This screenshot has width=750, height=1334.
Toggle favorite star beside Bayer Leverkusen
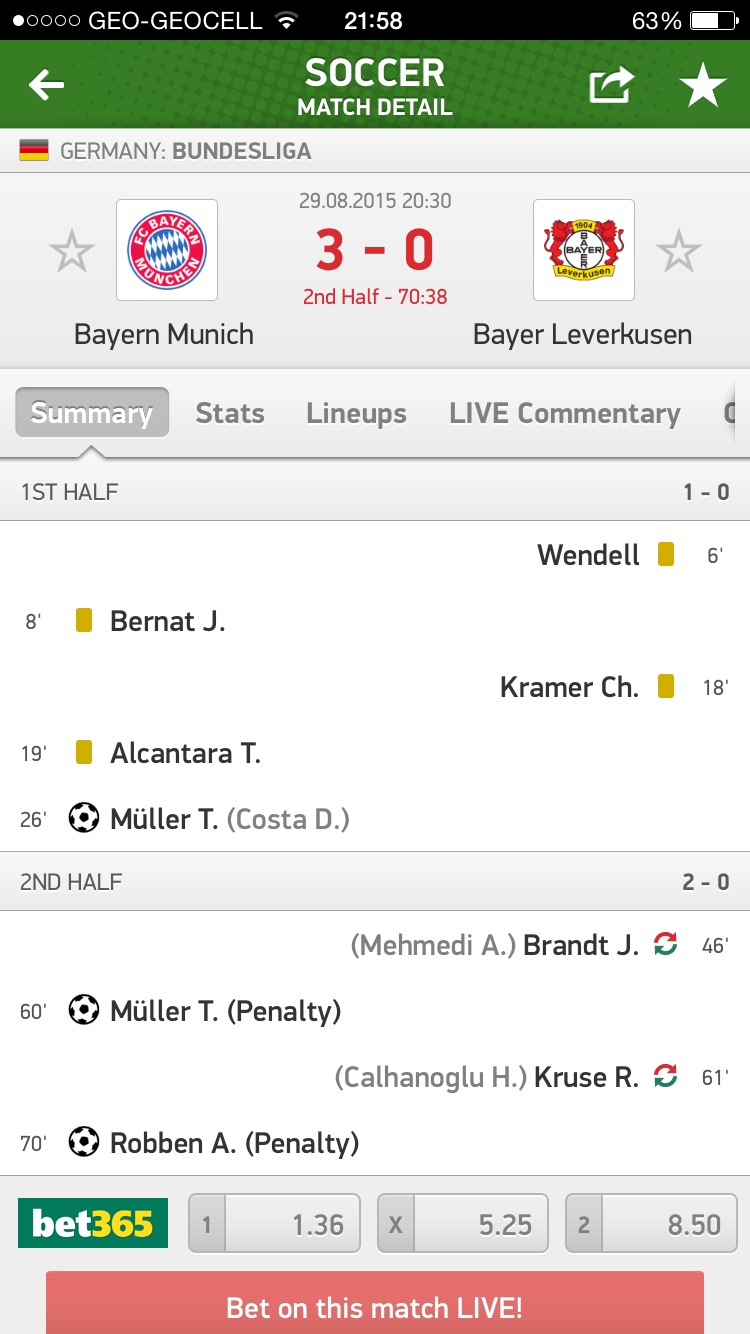679,251
